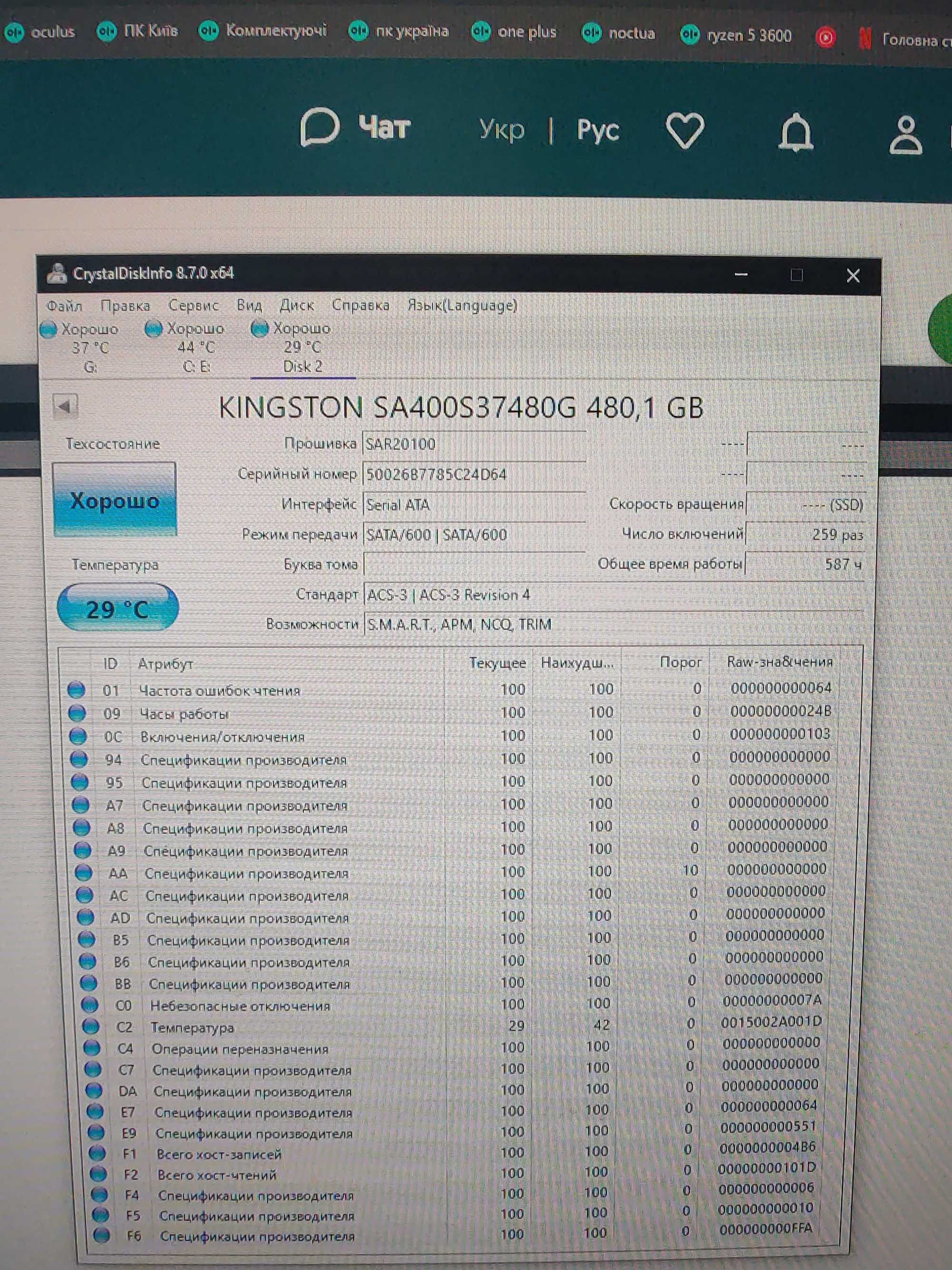Click the status dot for attribute AA
The width and height of the screenshot is (952, 1270).
coord(84,873)
